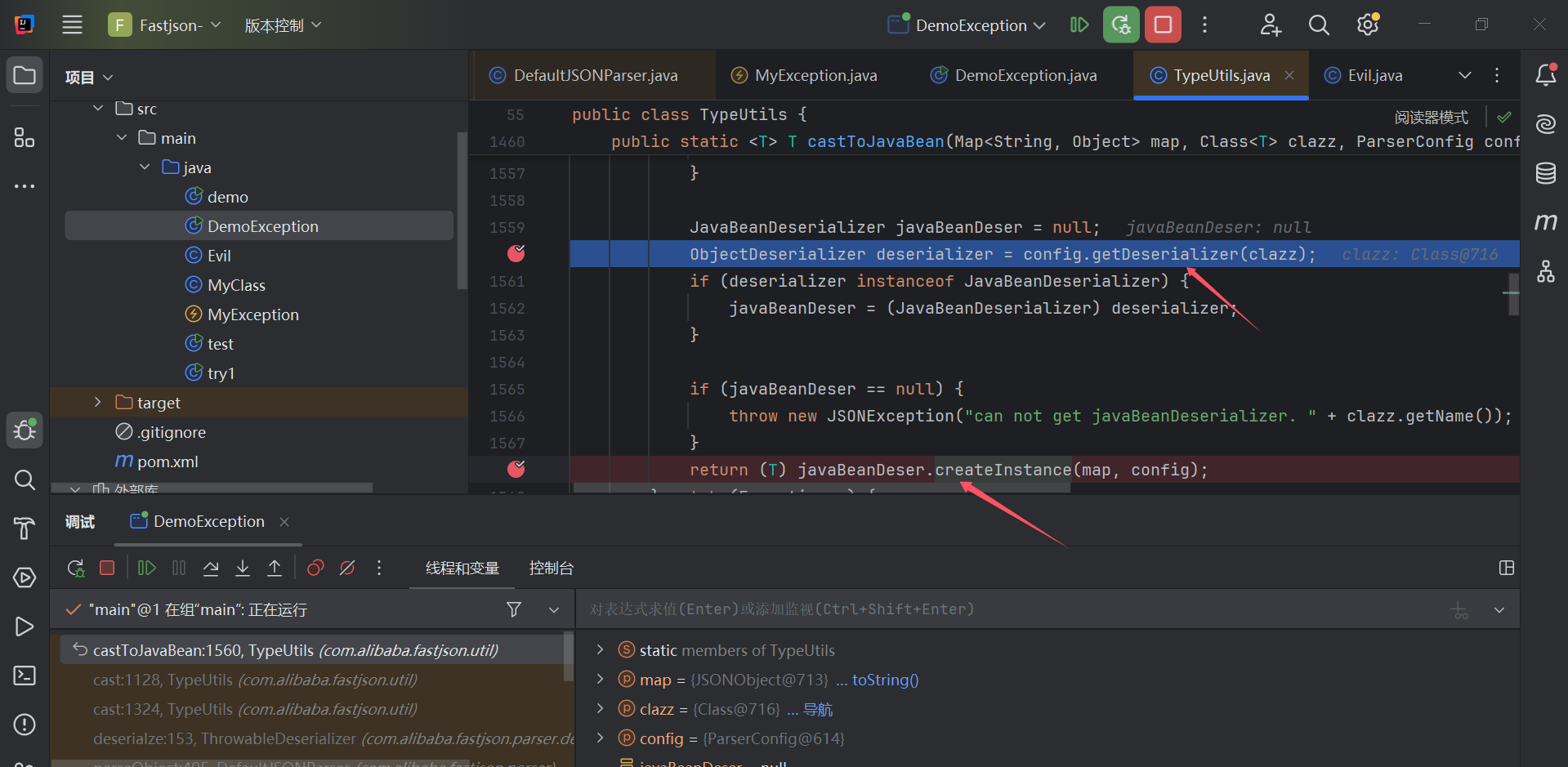Image resolution: width=1568 pixels, height=767 pixels.
Task: Open the Find tool window in left sidebar
Action: (x=25, y=479)
